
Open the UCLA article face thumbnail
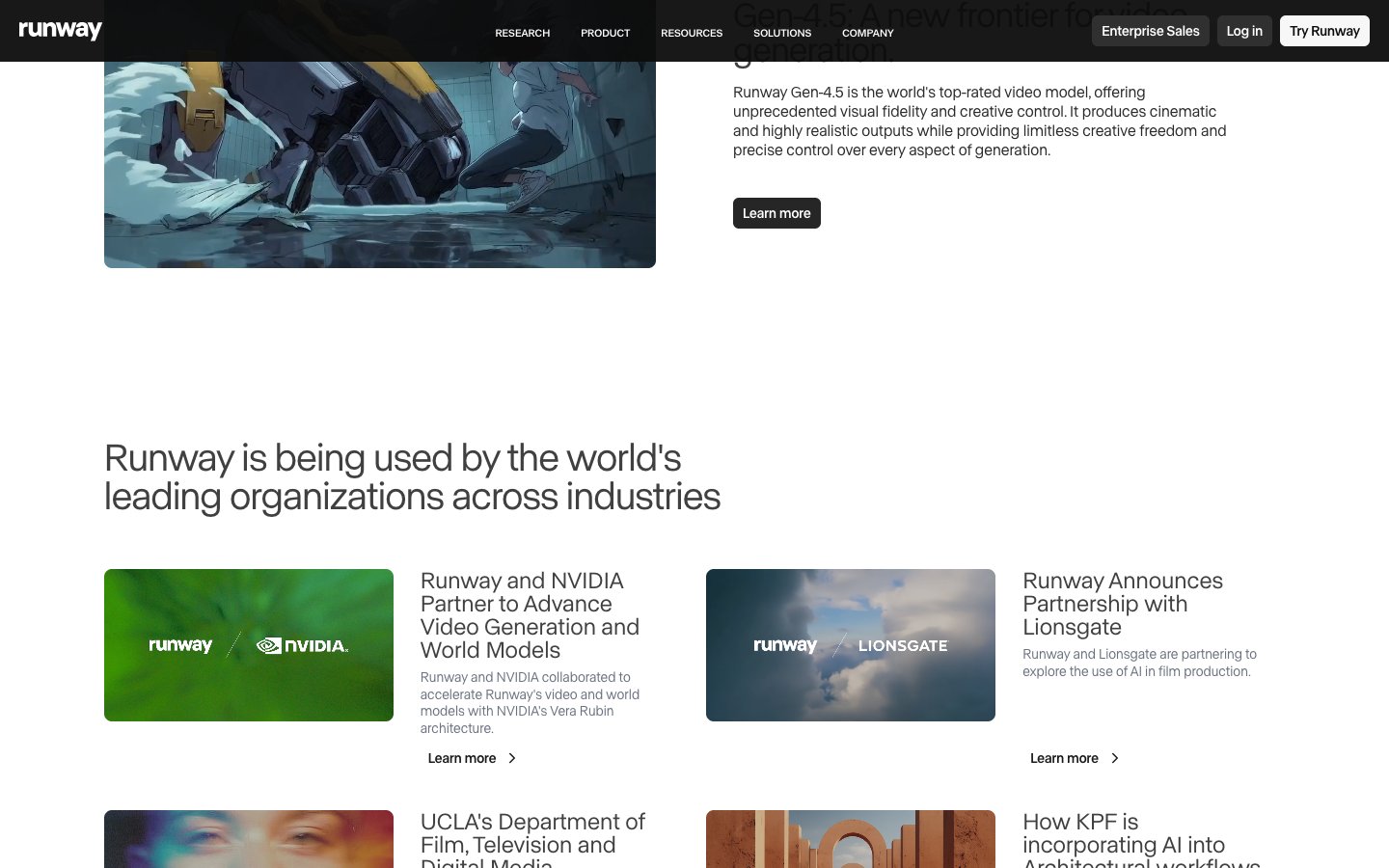[x=249, y=839]
